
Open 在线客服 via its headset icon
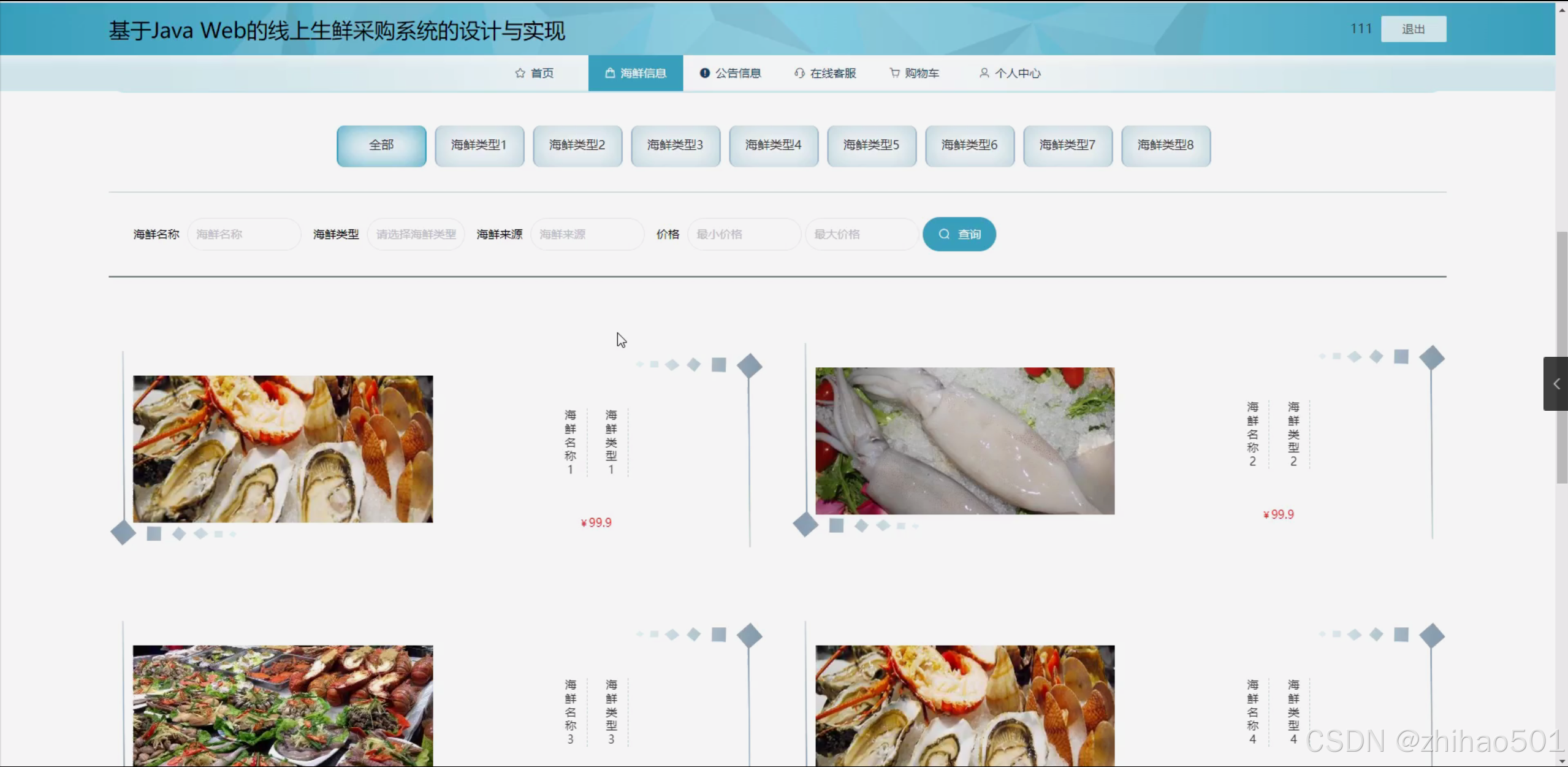[799, 73]
